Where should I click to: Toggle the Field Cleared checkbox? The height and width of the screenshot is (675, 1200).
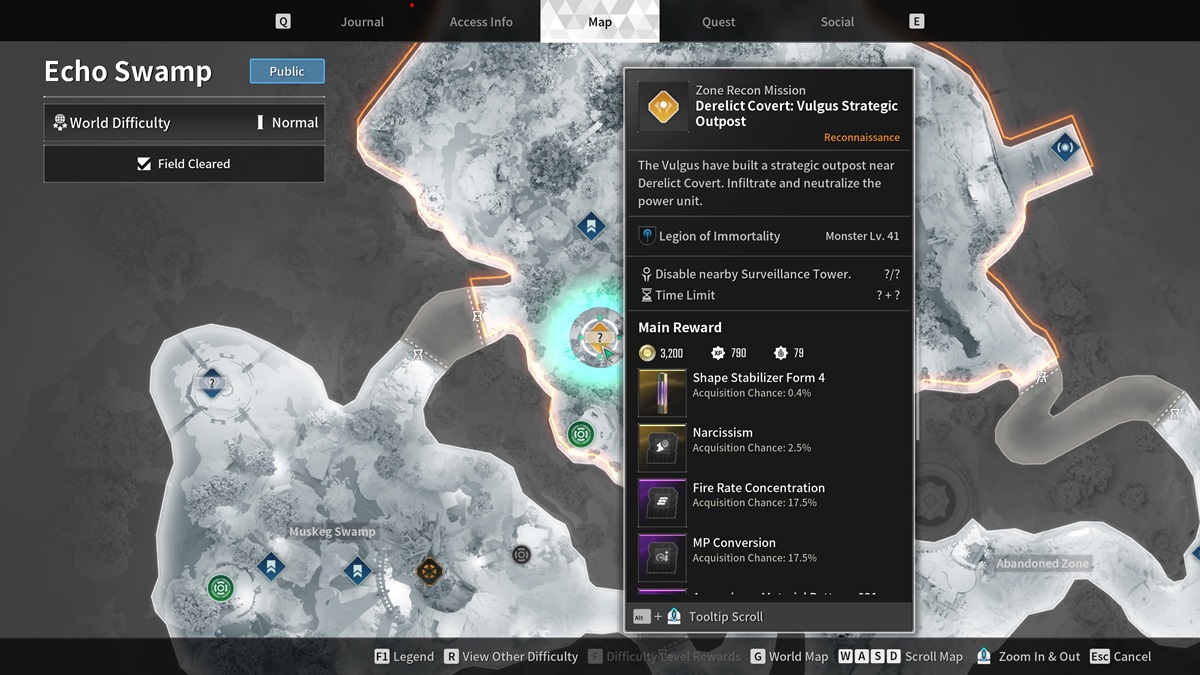(145, 164)
